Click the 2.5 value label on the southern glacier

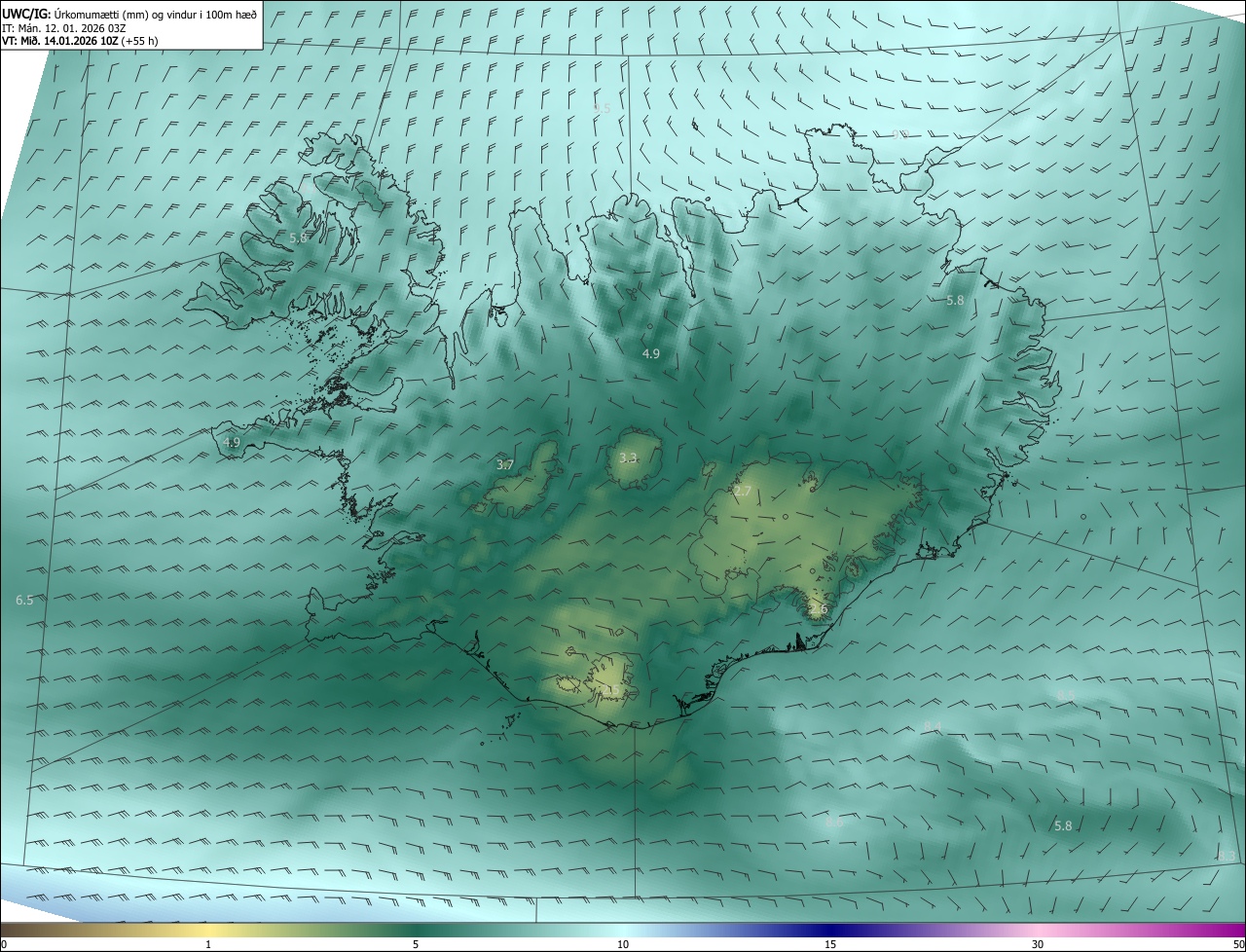610,690
